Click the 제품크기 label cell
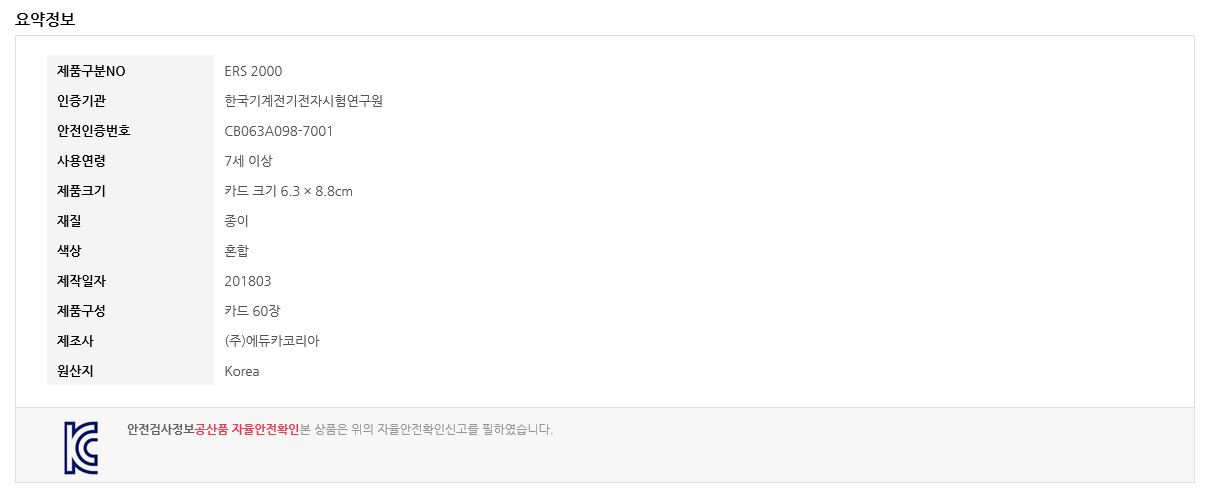This screenshot has width=1206, height=490. [130, 191]
